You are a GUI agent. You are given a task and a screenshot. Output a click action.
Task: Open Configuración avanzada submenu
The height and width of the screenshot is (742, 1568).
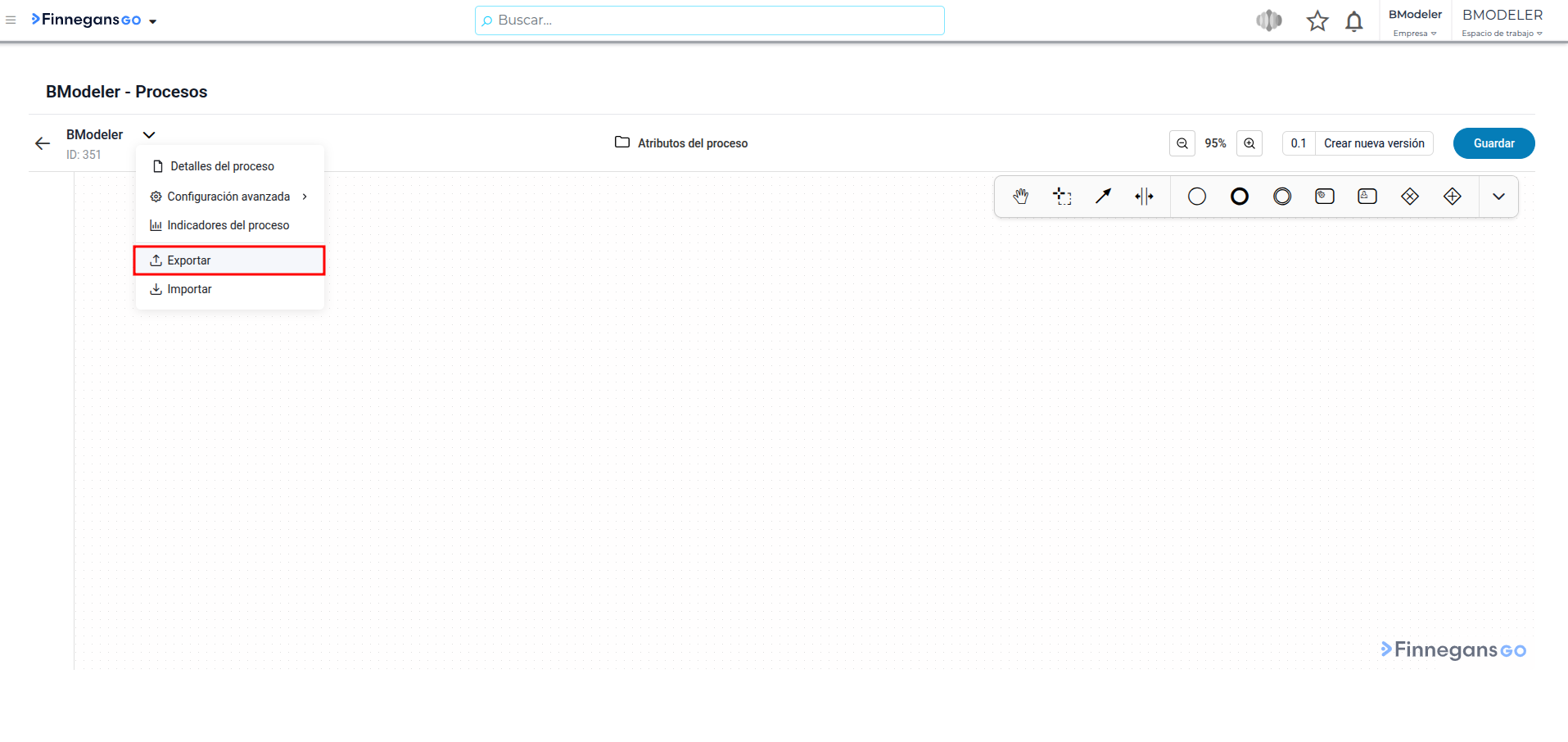click(229, 197)
